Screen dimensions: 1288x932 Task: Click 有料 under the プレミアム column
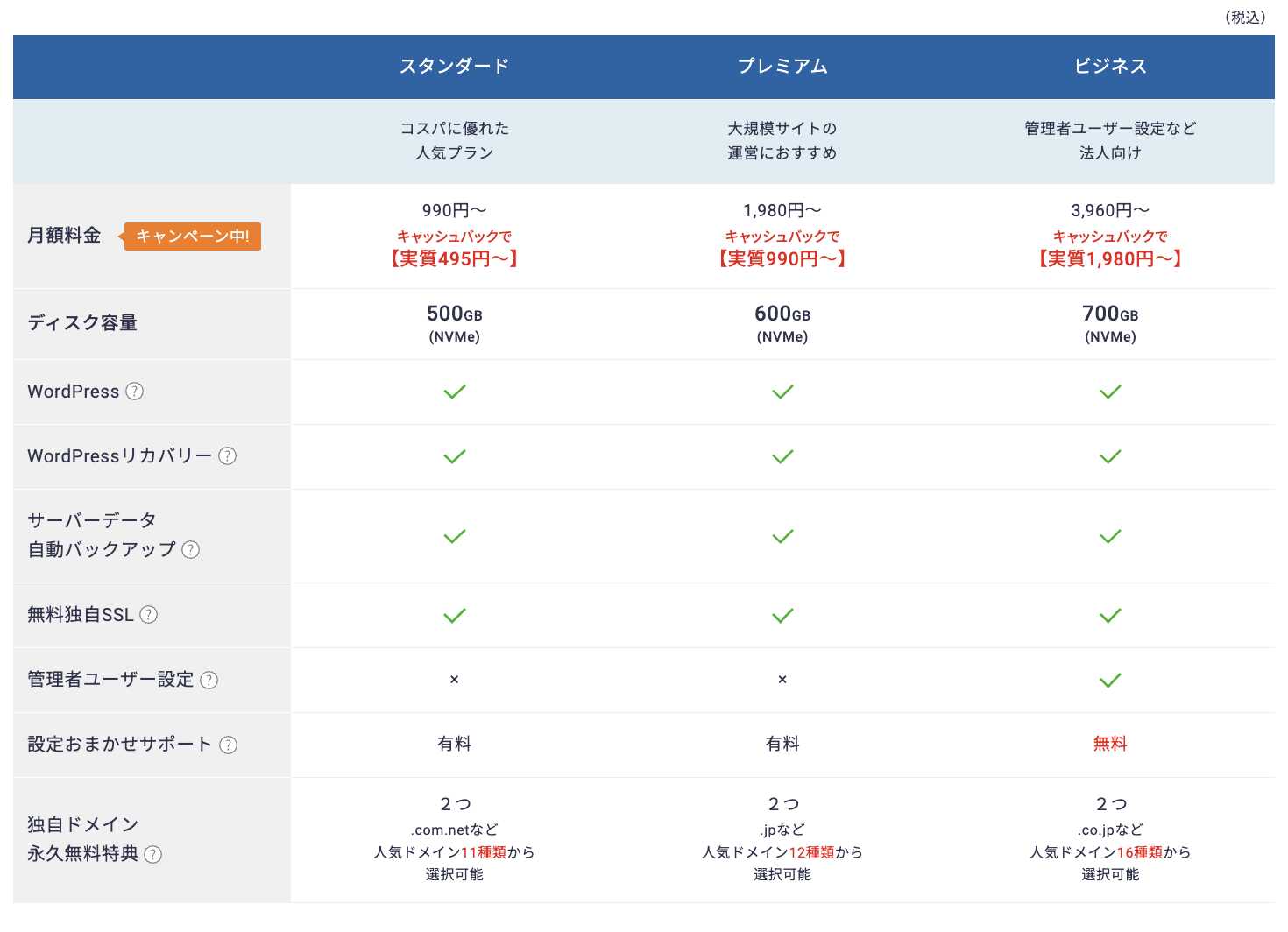pos(782,744)
